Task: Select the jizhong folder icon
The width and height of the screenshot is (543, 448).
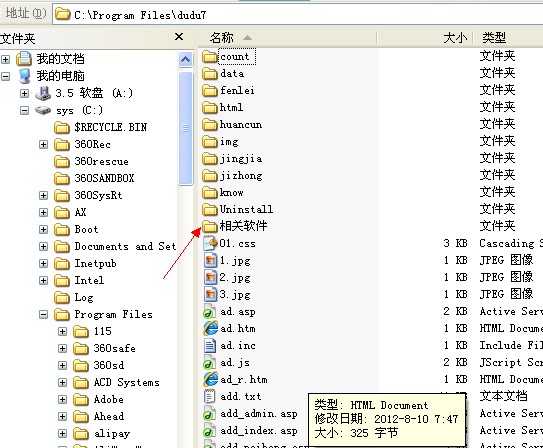Action: pyautogui.click(x=210, y=176)
